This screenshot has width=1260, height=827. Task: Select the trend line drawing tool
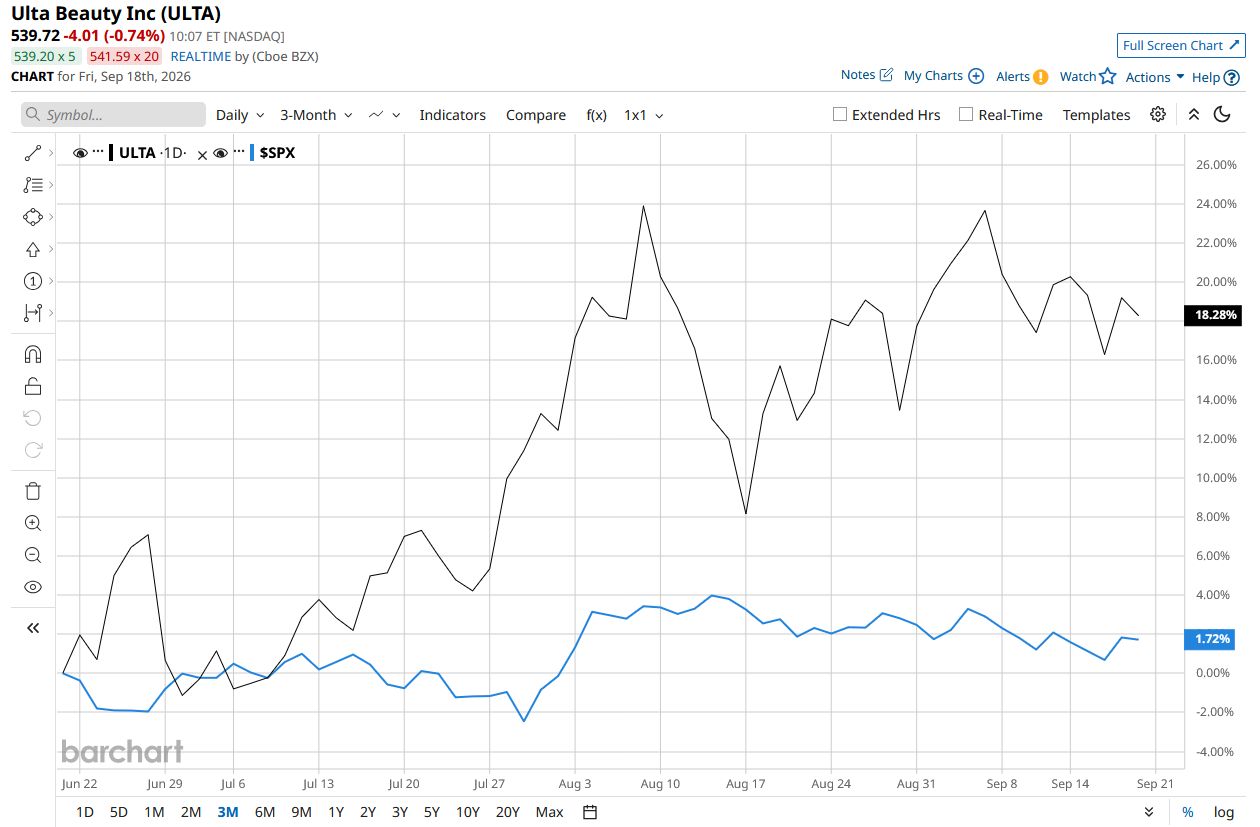click(x=32, y=153)
